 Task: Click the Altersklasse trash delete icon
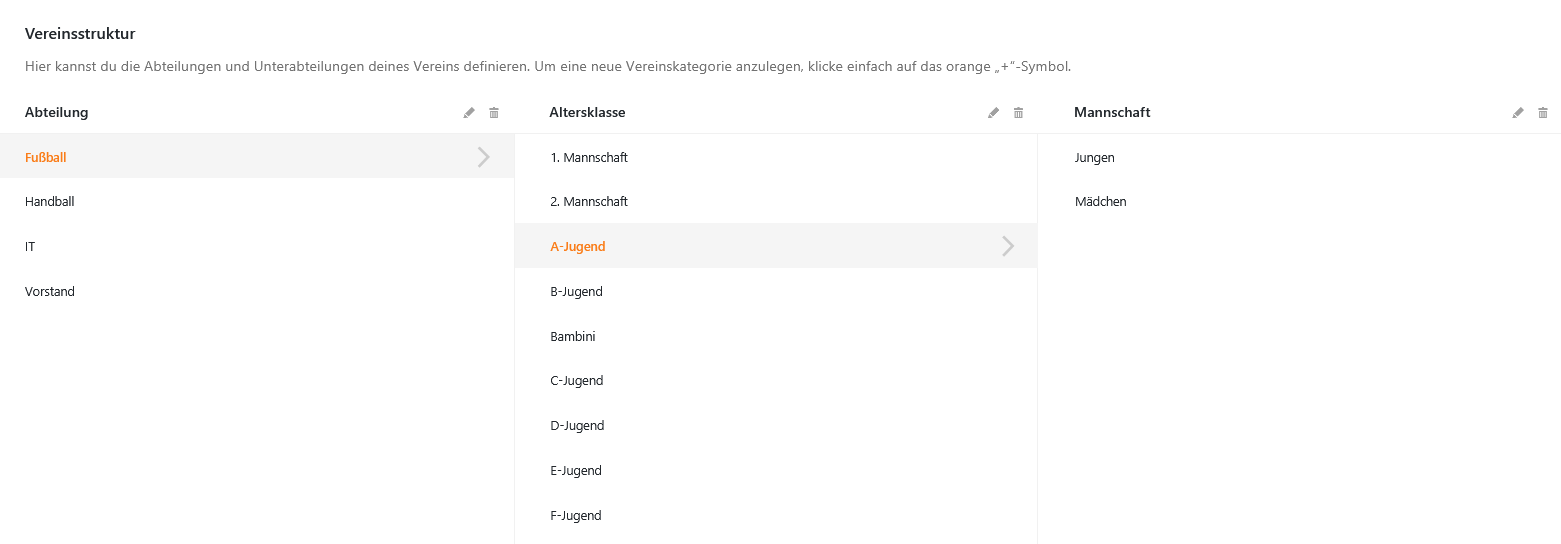coord(1018,113)
